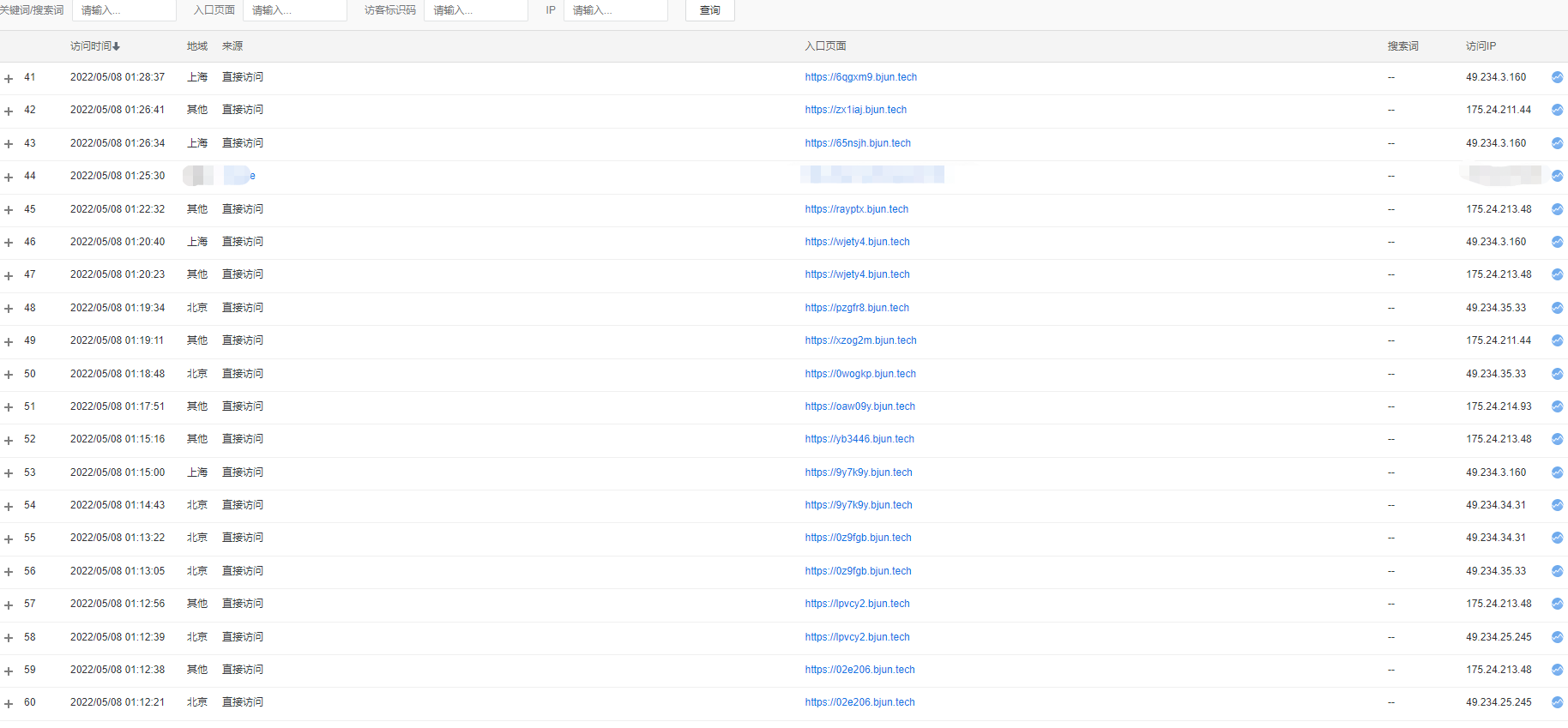Sort by the 访问时间 column header
Image resolution: width=1568 pixels, height=728 pixels.
coord(94,46)
